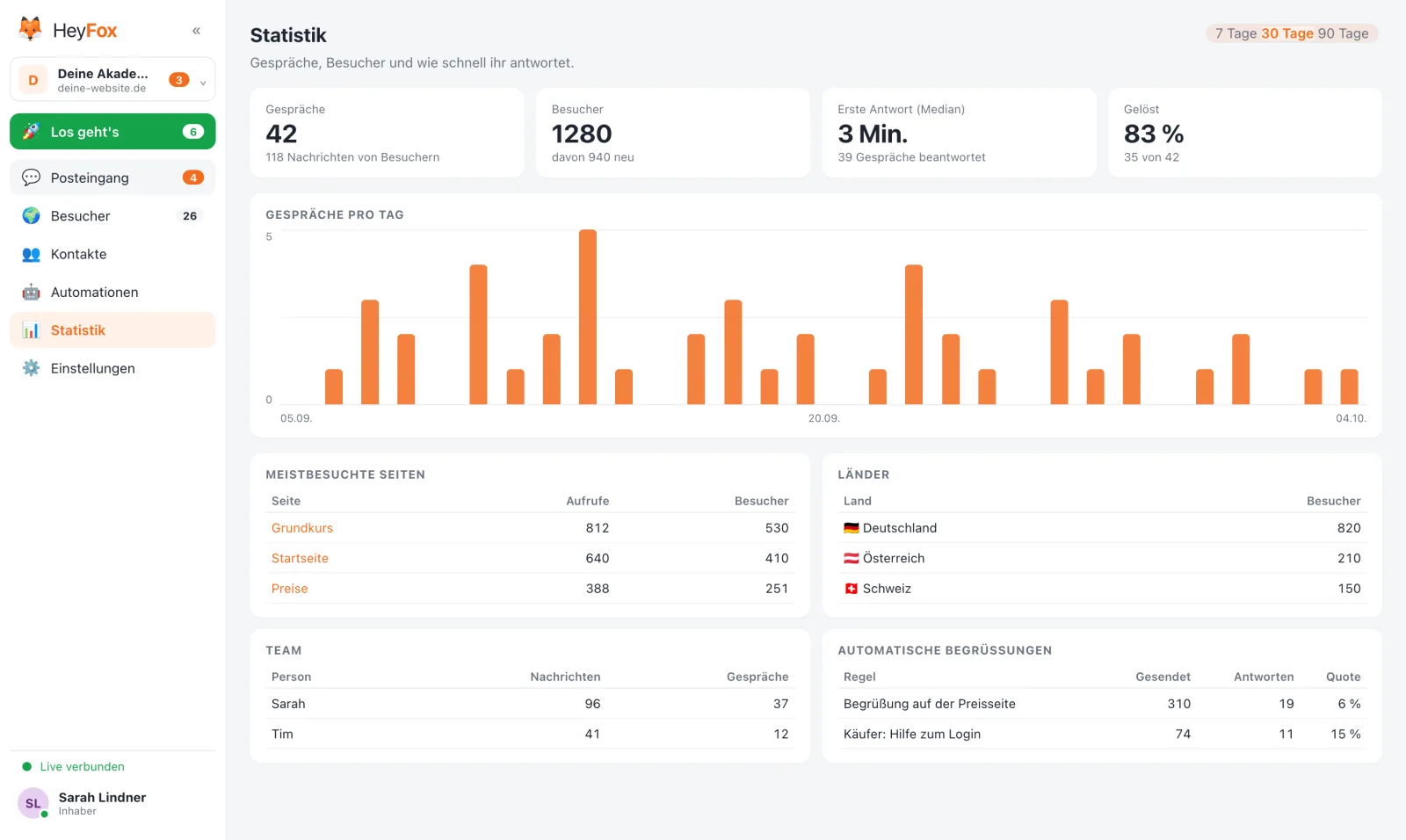Click the Gesendet column header
1406x840 pixels.
pyautogui.click(x=1163, y=677)
